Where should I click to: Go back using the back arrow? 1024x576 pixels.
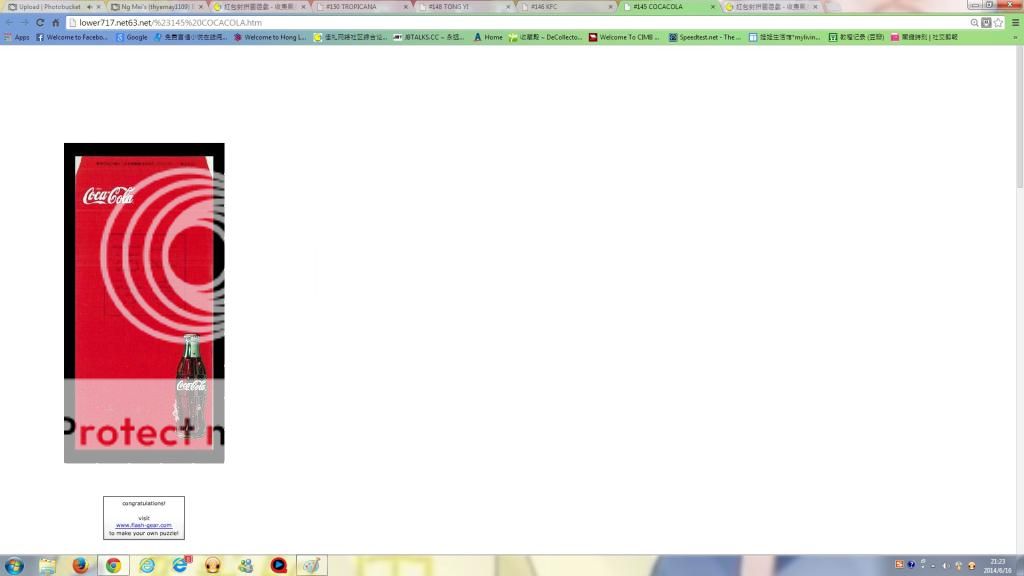(9, 22)
